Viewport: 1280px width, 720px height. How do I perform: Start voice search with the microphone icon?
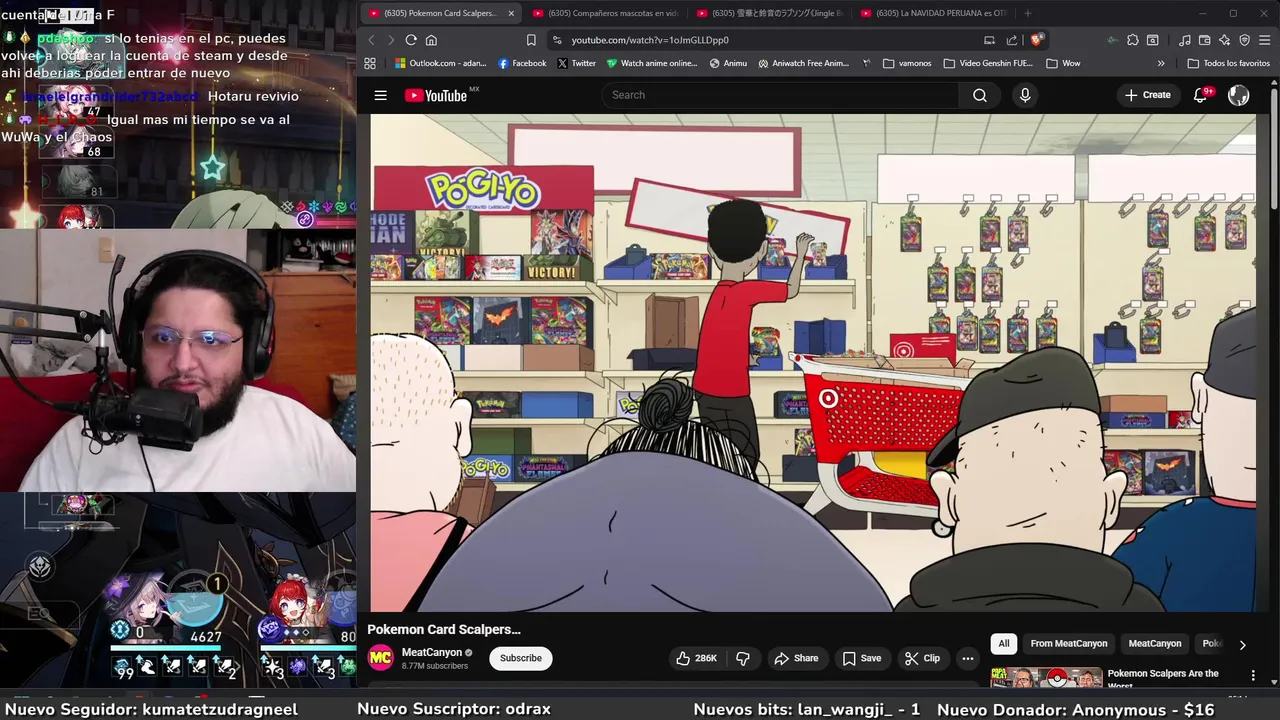click(x=1024, y=95)
